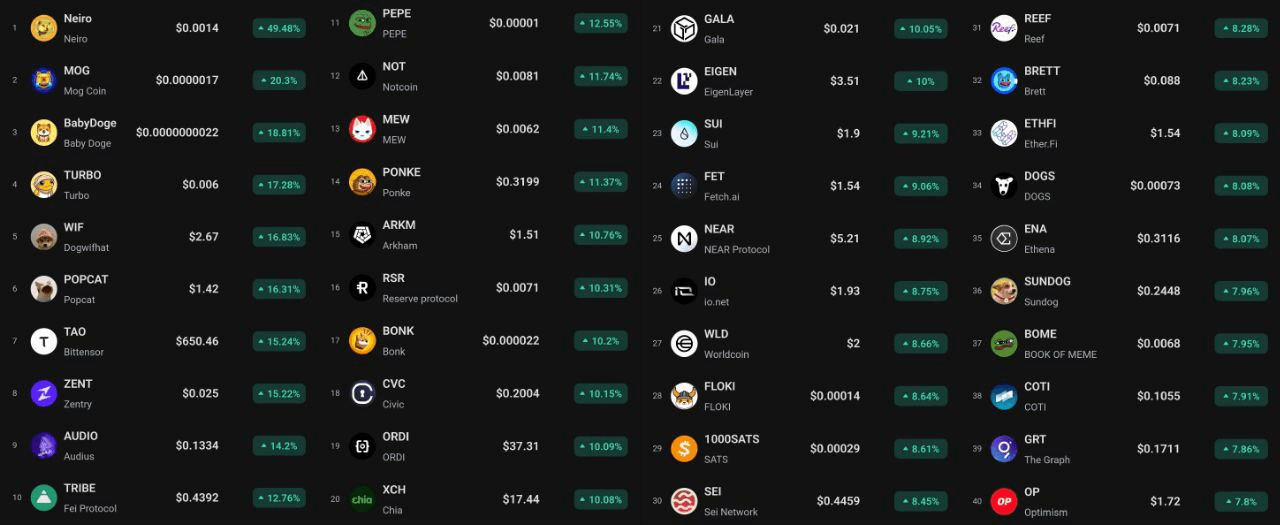Click the Neiro coin icon
Image resolution: width=1280 pixels, height=525 pixels.
(44, 28)
